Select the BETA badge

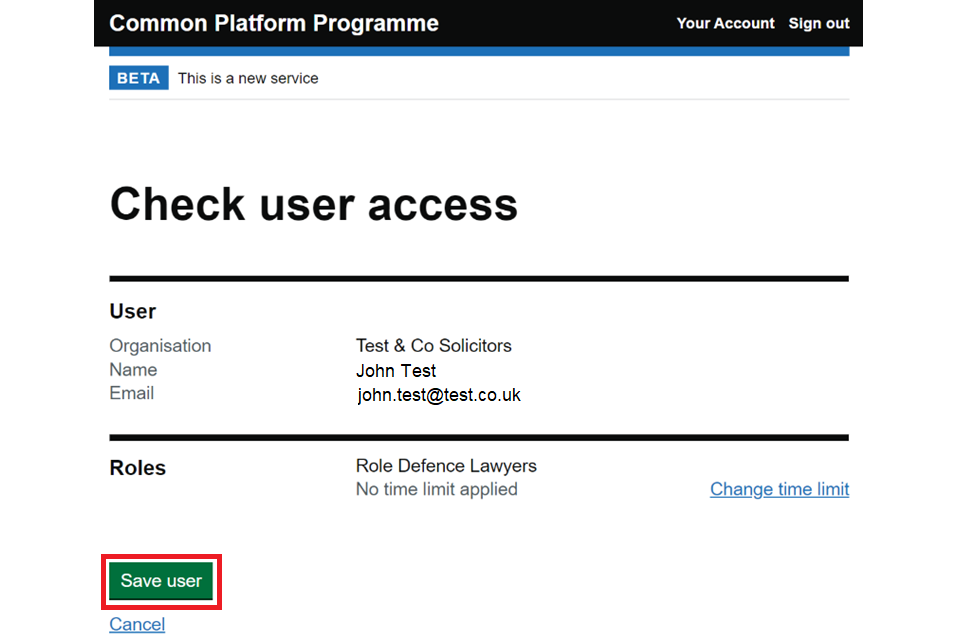[138, 77]
